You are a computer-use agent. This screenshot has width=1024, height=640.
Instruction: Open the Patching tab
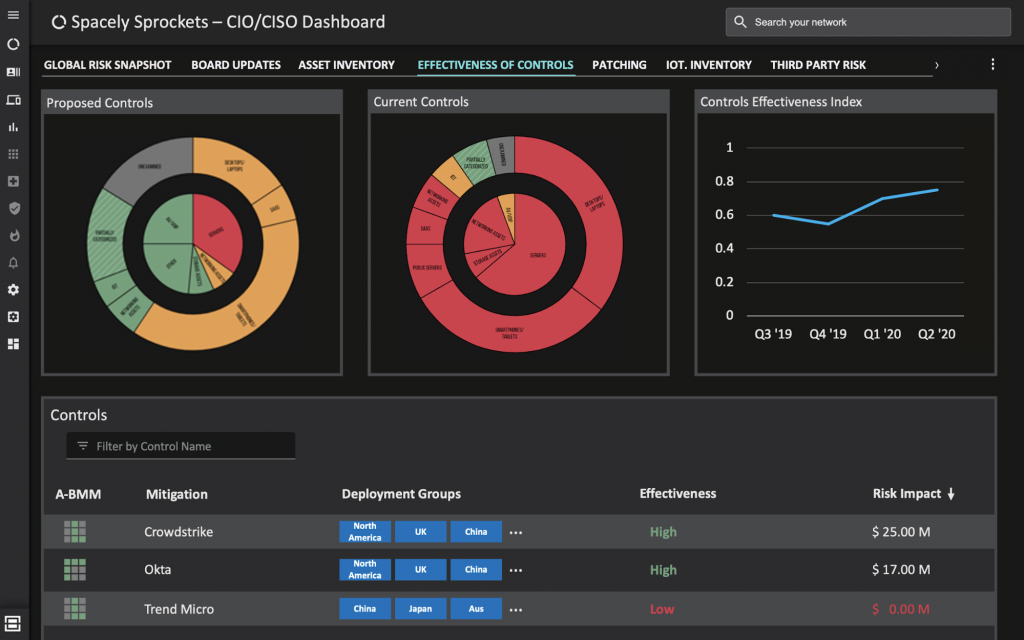619,65
